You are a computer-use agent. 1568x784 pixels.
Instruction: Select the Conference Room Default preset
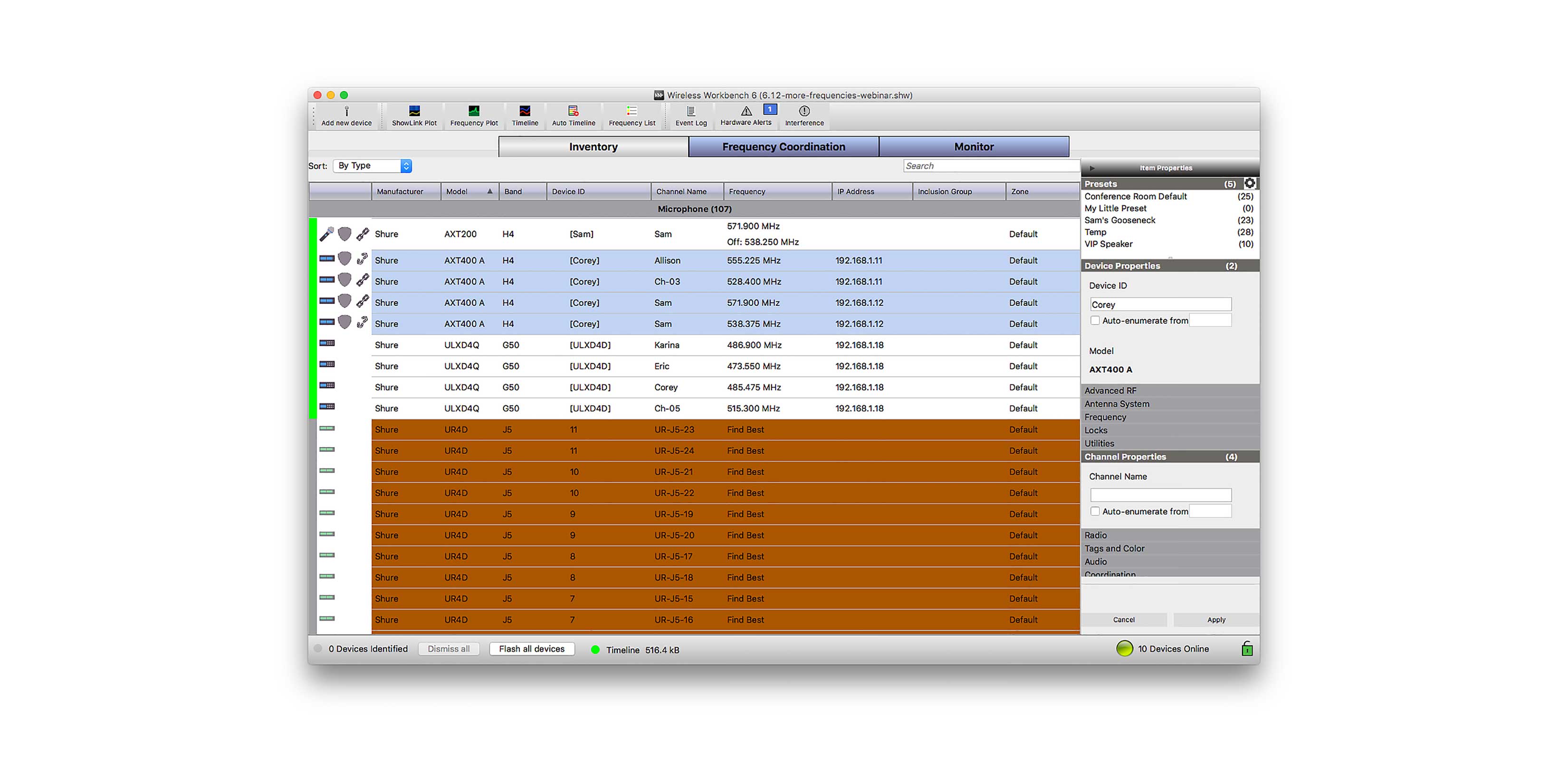[x=1169, y=197]
